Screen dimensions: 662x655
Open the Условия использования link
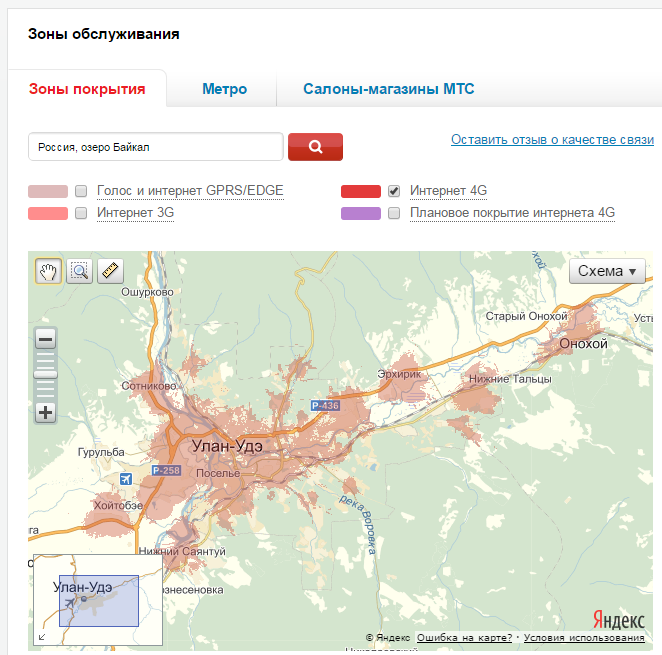point(584,638)
